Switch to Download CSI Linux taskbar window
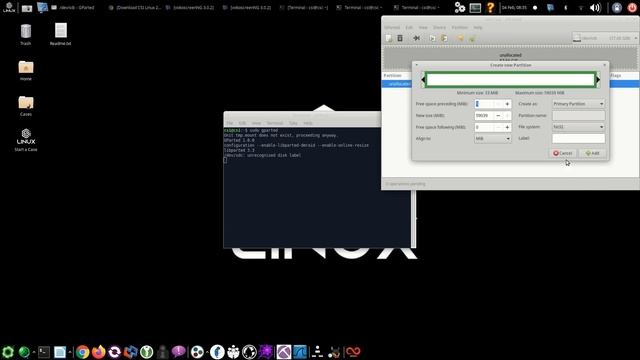 click(x=135, y=7)
